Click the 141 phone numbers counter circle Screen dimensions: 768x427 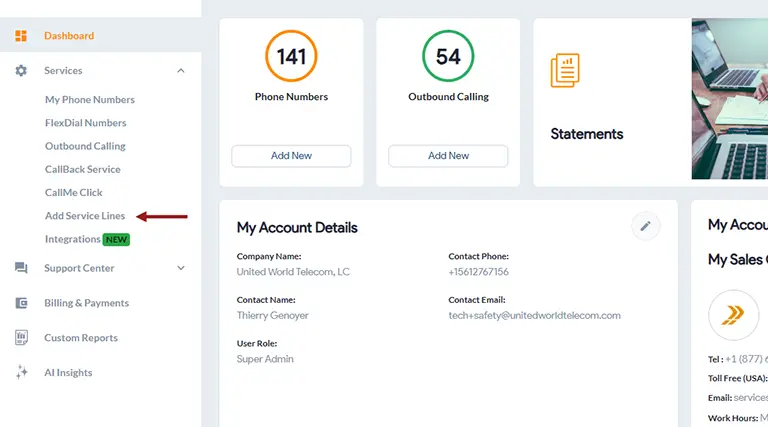click(x=291, y=56)
